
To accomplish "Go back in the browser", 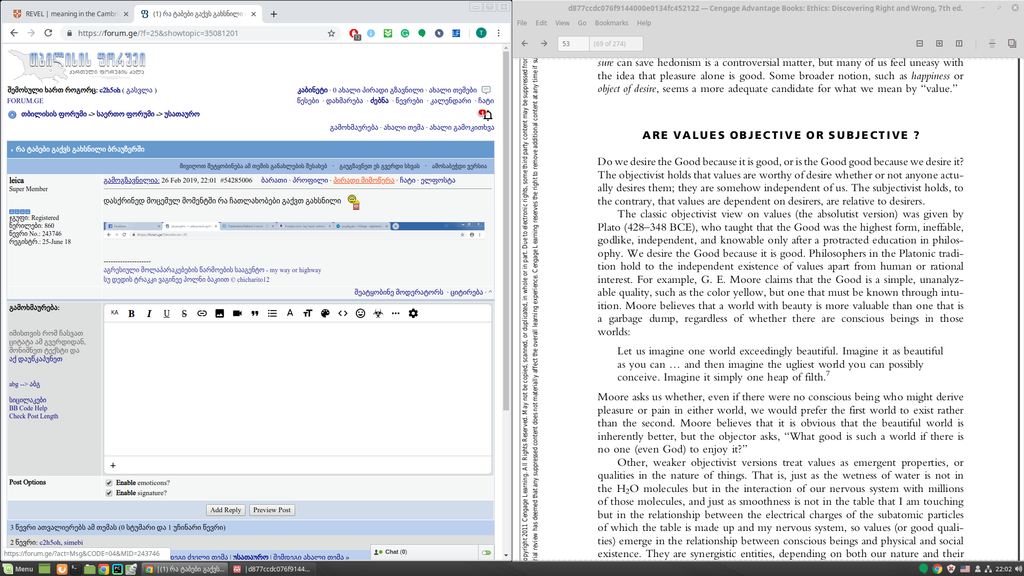I will pyautogui.click(x=14, y=33).
